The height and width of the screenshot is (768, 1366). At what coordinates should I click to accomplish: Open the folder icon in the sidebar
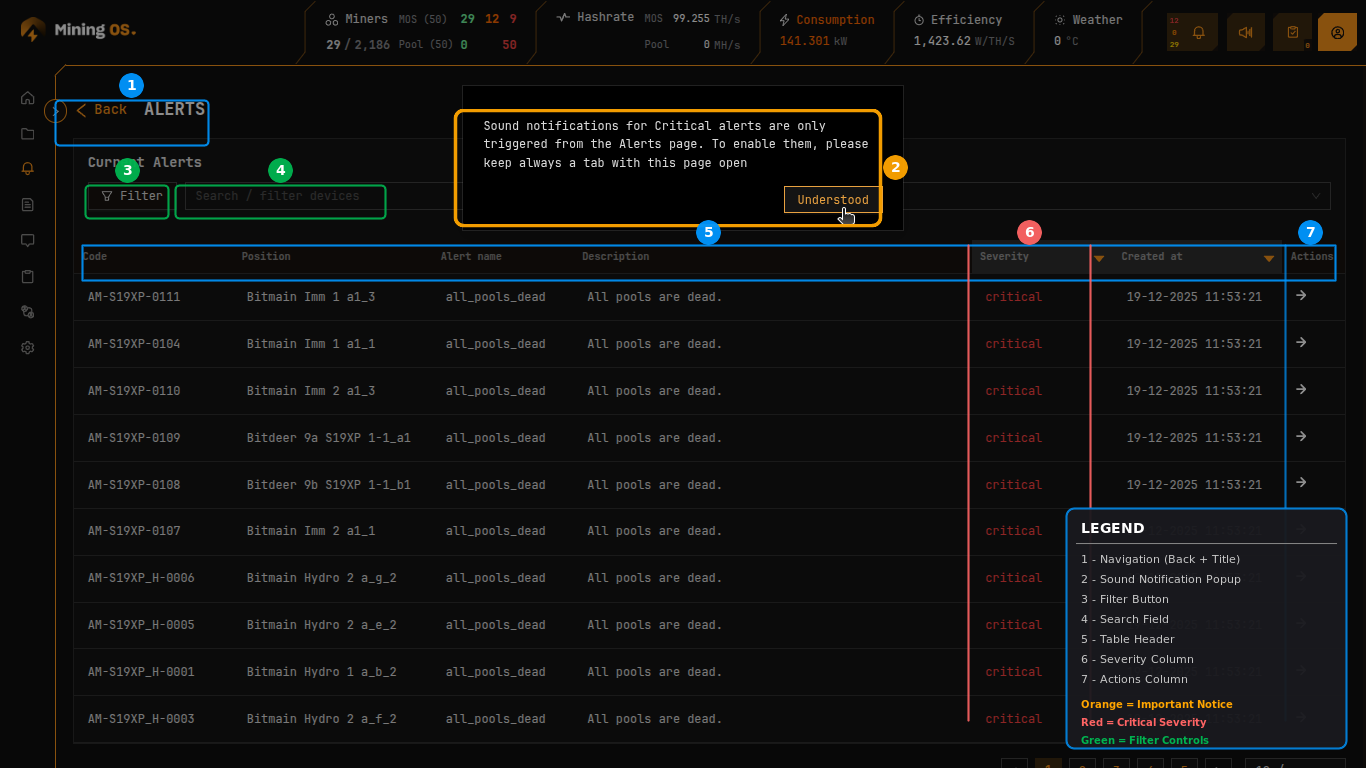tap(28, 134)
